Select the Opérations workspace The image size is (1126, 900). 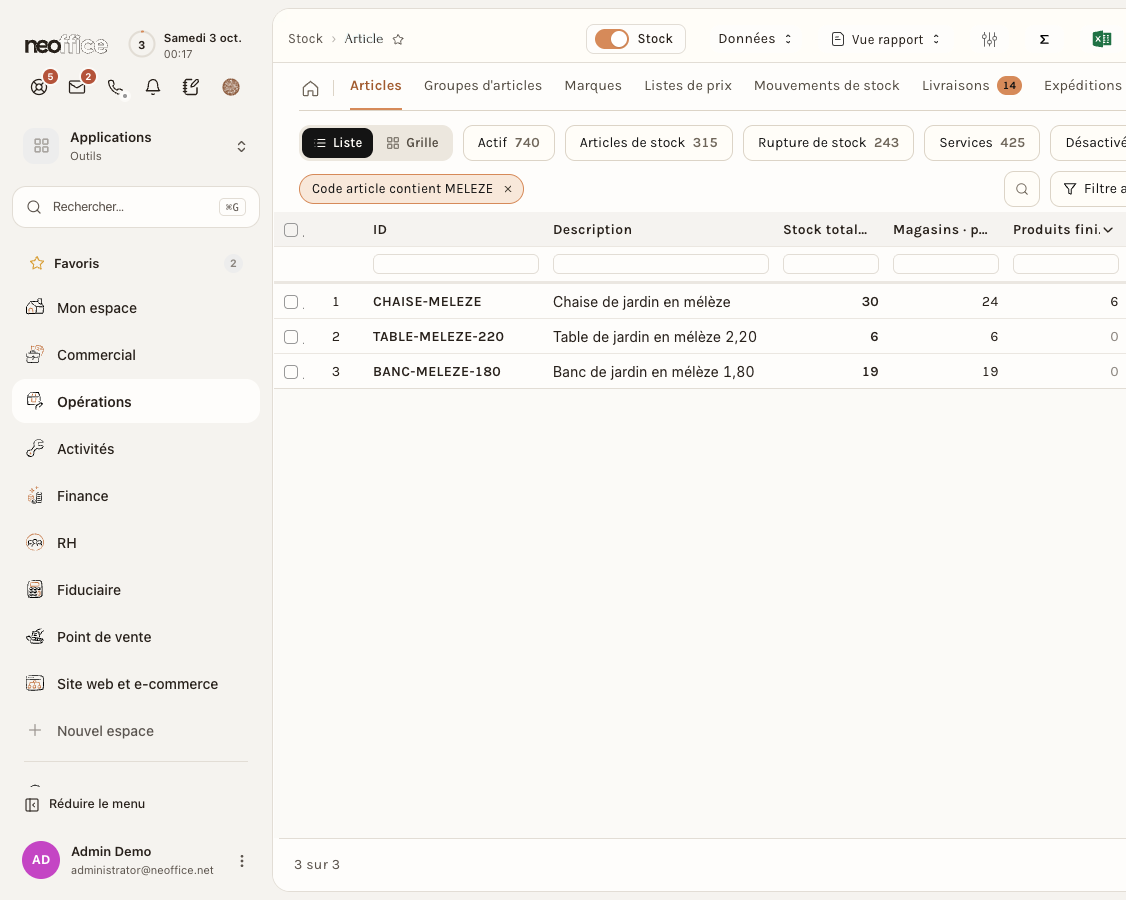point(136,402)
